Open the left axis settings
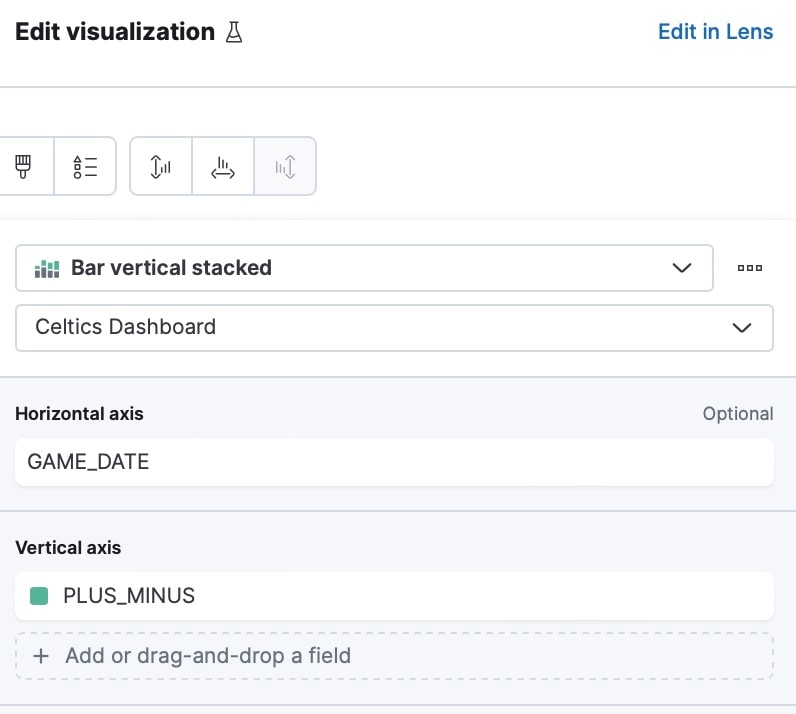Viewport: 796px width, 714px height. tap(160, 166)
